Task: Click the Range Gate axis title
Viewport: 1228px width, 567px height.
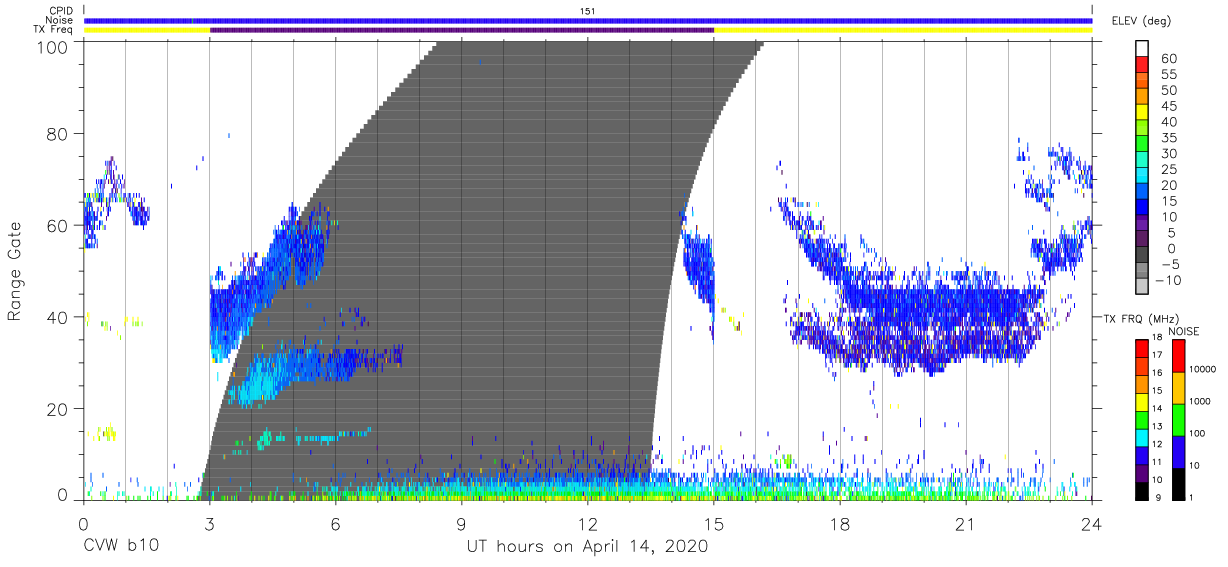Action: click(x=15, y=271)
